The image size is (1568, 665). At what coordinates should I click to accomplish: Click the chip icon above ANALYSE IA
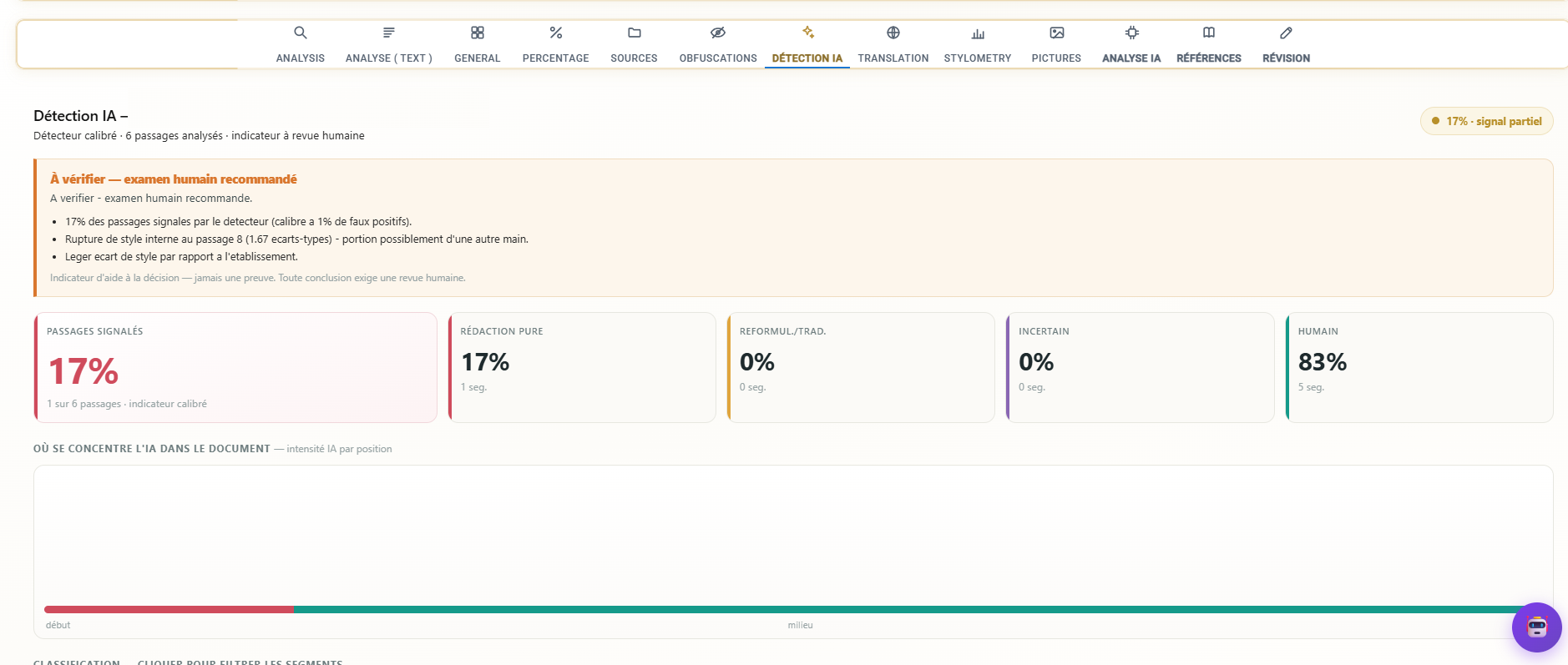[1131, 33]
